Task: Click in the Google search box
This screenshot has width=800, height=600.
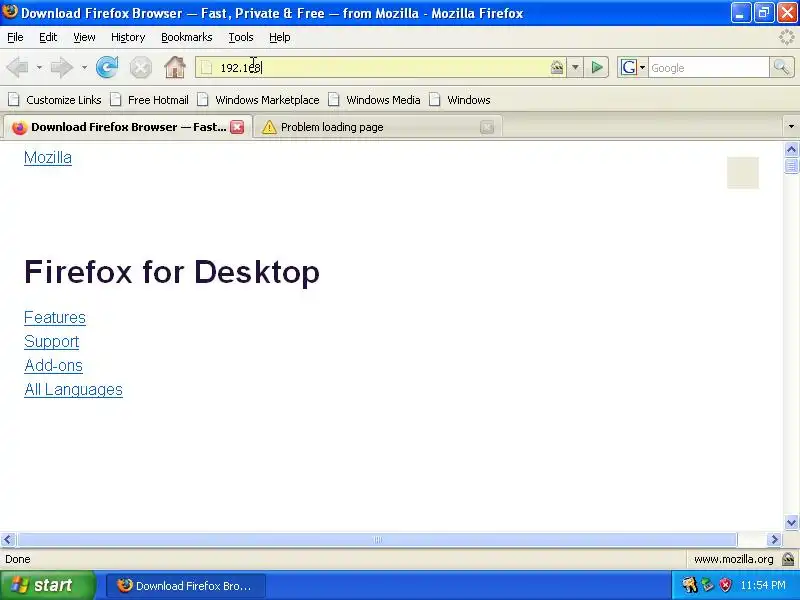Action: click(x=708, y=67)
